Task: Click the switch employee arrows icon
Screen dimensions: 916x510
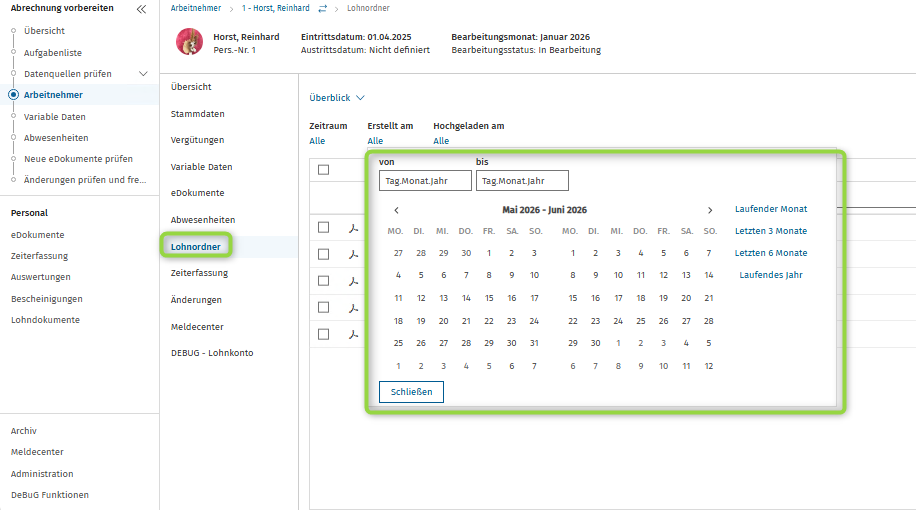Action: [x=322, y=8]
